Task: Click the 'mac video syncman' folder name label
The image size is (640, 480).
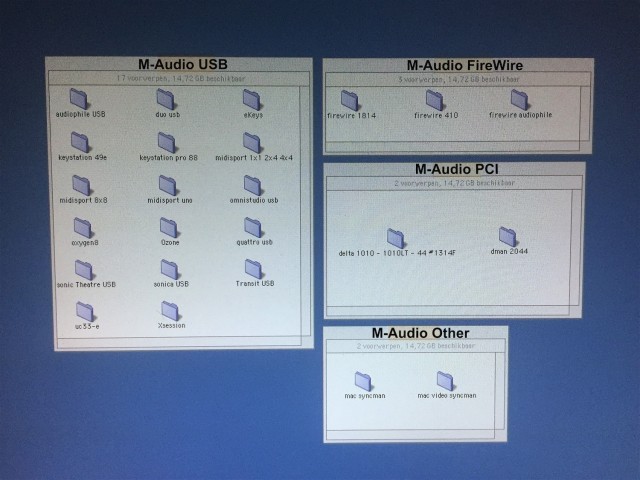Action: 447,396
